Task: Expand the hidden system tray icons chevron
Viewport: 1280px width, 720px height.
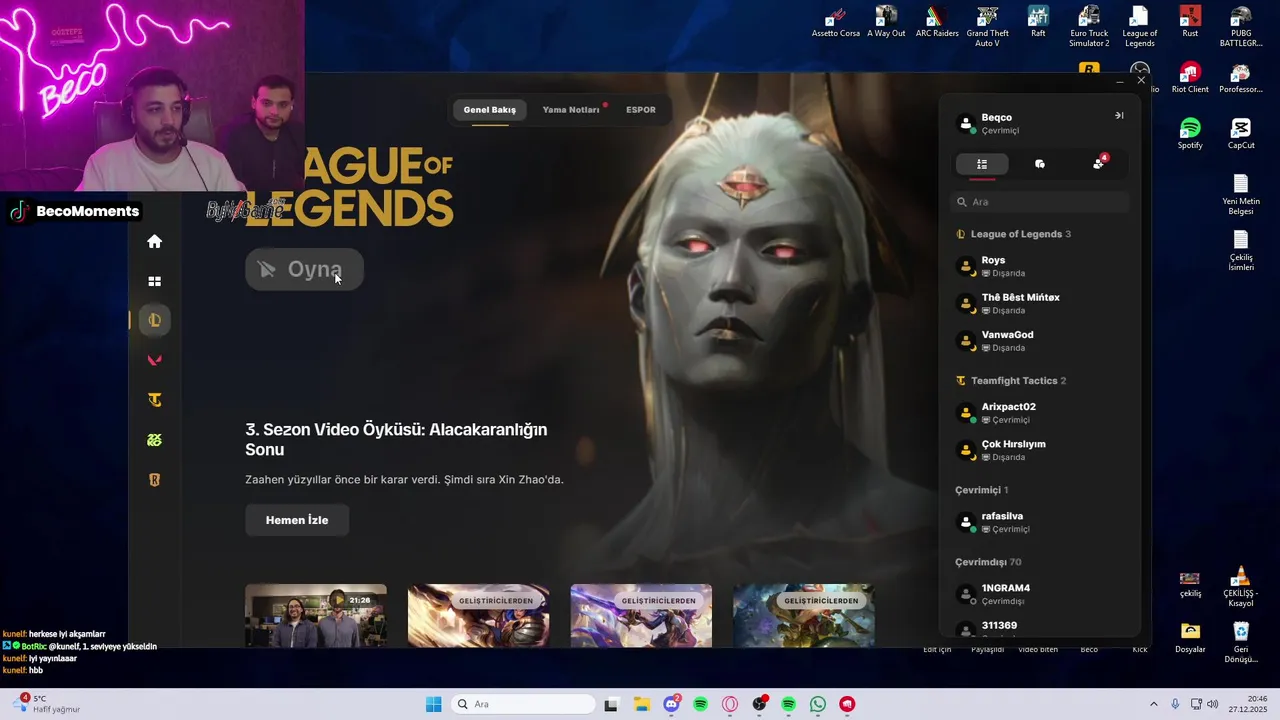Action: coord(1153,704)
